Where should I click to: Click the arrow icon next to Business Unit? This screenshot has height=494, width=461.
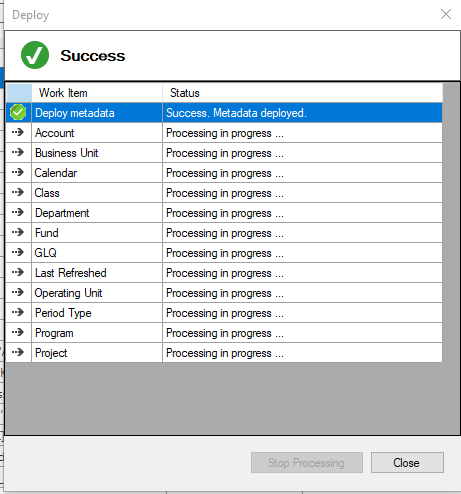click(18, 152)
